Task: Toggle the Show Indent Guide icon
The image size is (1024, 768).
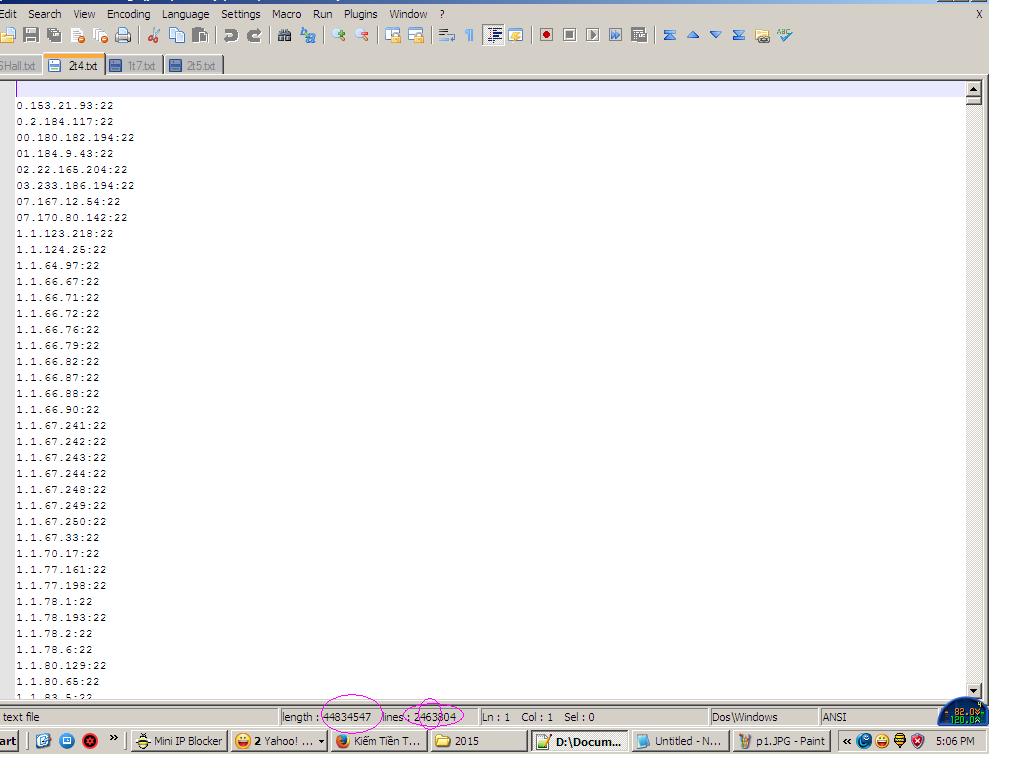Action: (x=494, y=35)
